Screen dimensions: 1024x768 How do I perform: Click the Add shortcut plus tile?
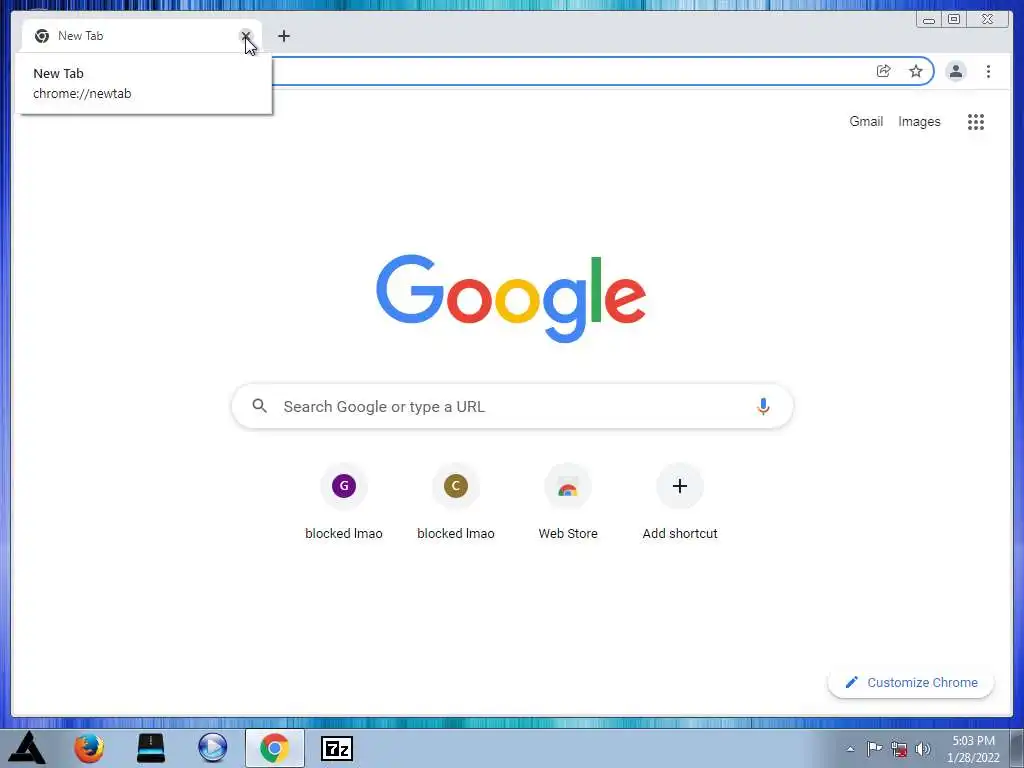(x=680, y=503)
